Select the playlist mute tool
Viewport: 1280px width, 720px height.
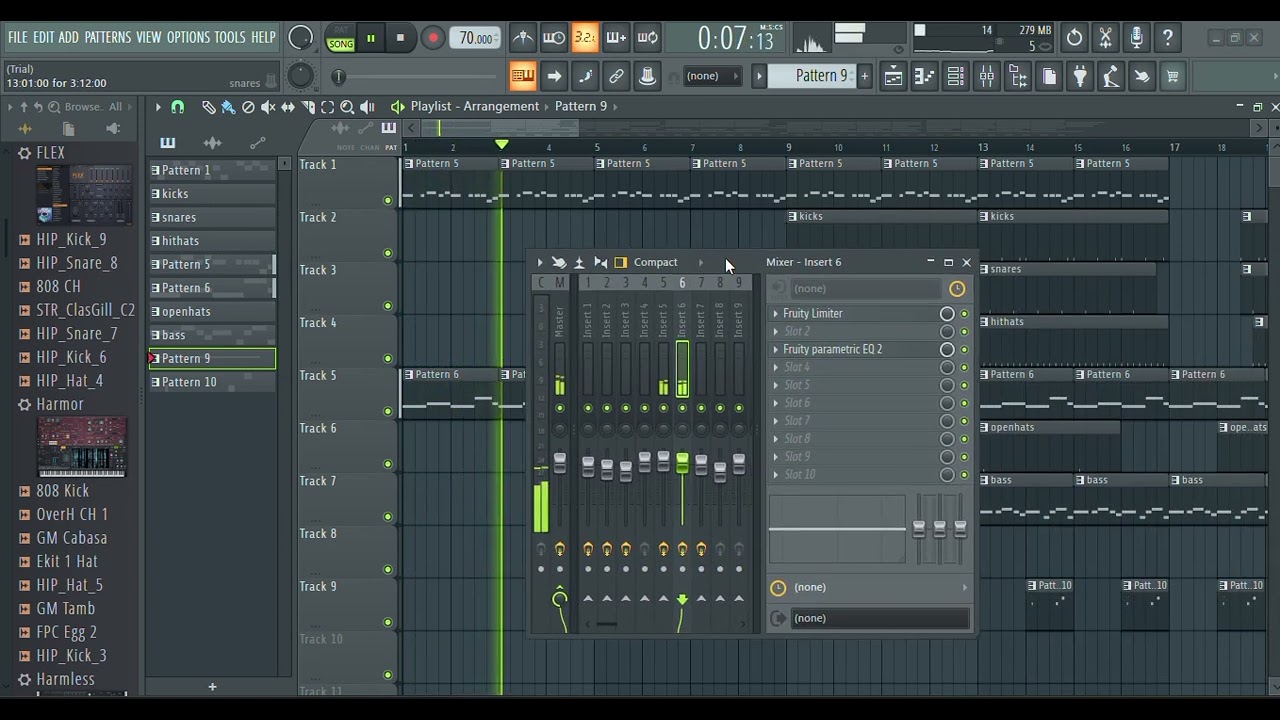tap(268, 106)
